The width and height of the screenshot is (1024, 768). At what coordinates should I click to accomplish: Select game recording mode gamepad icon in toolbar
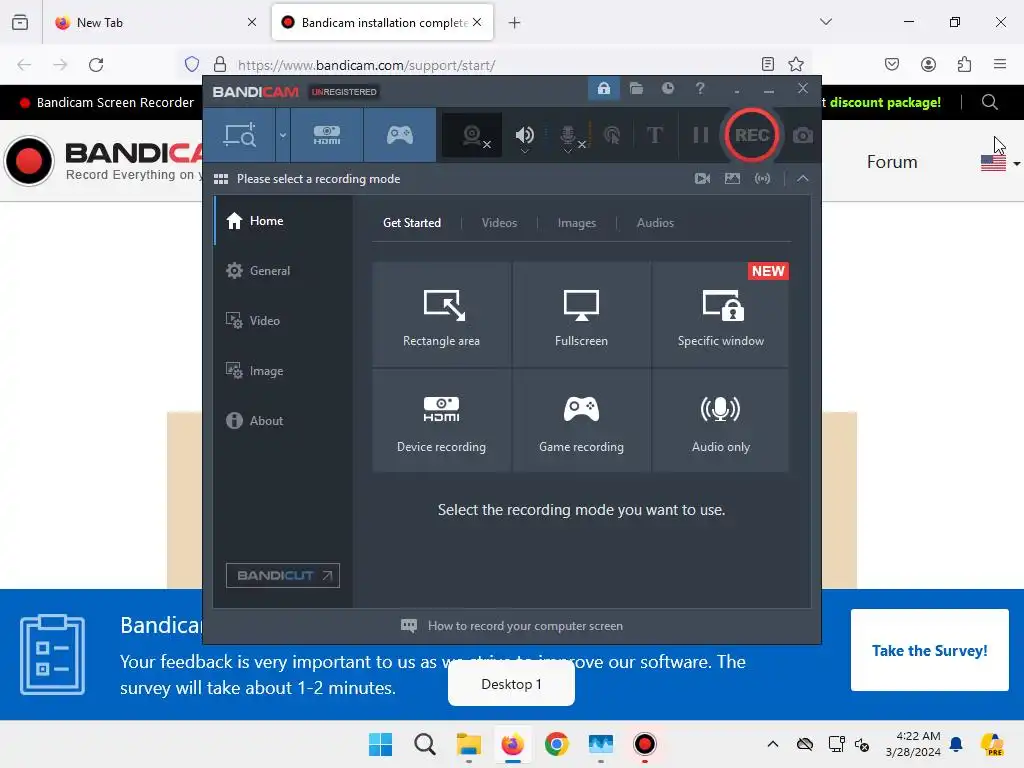(x=400, y=135)
